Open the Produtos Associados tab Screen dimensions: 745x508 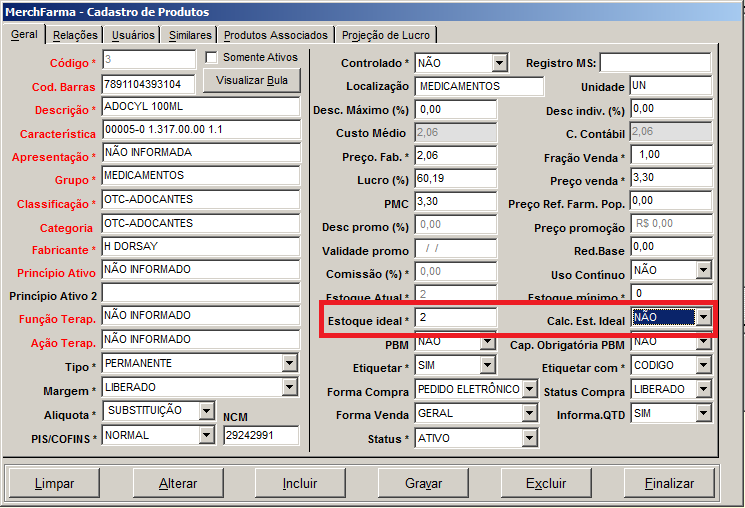[276, 35]
